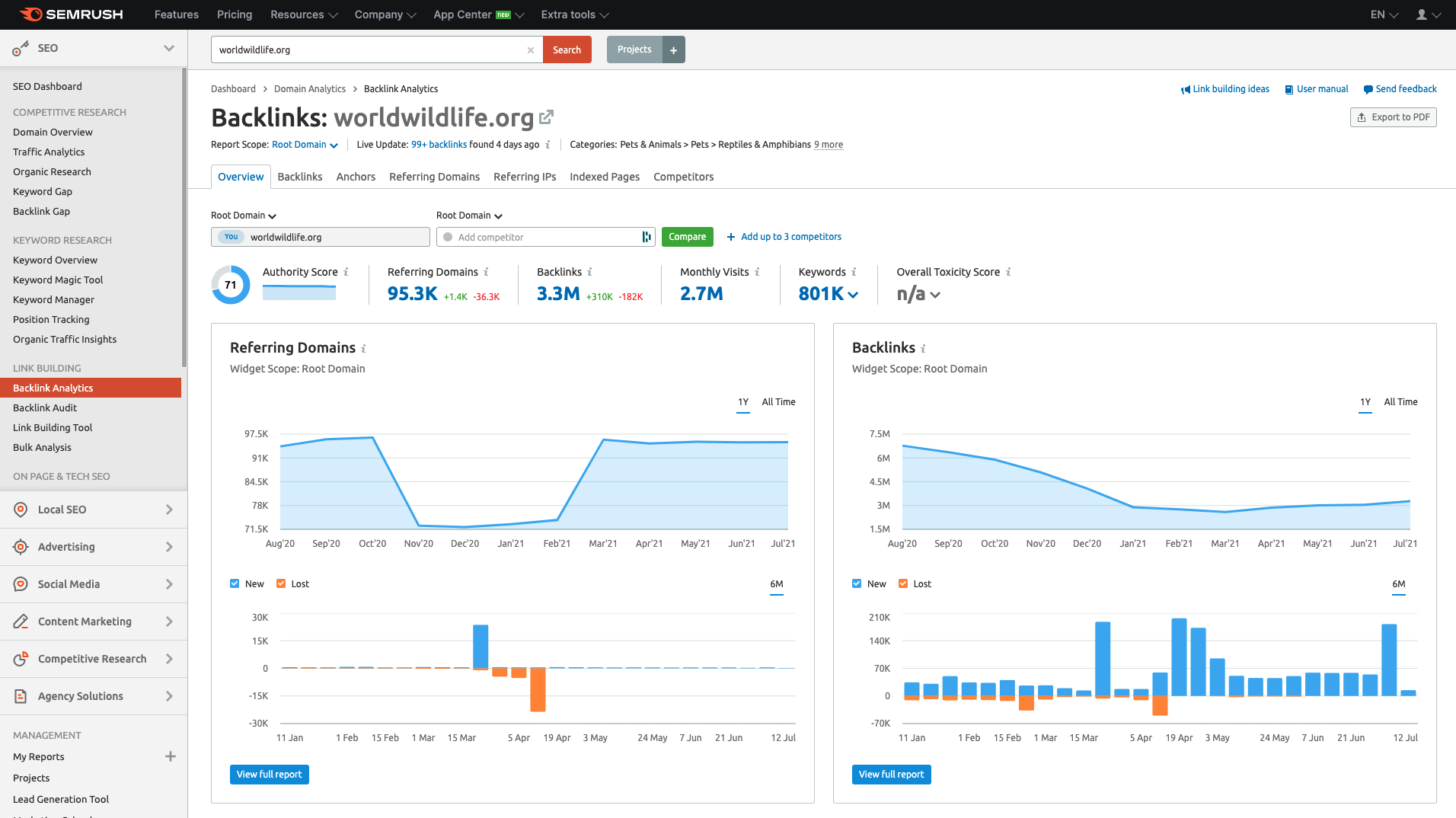Click the Social Media sidebar icon
This screenshot has width=1456, height=818.
click(20, 583)
